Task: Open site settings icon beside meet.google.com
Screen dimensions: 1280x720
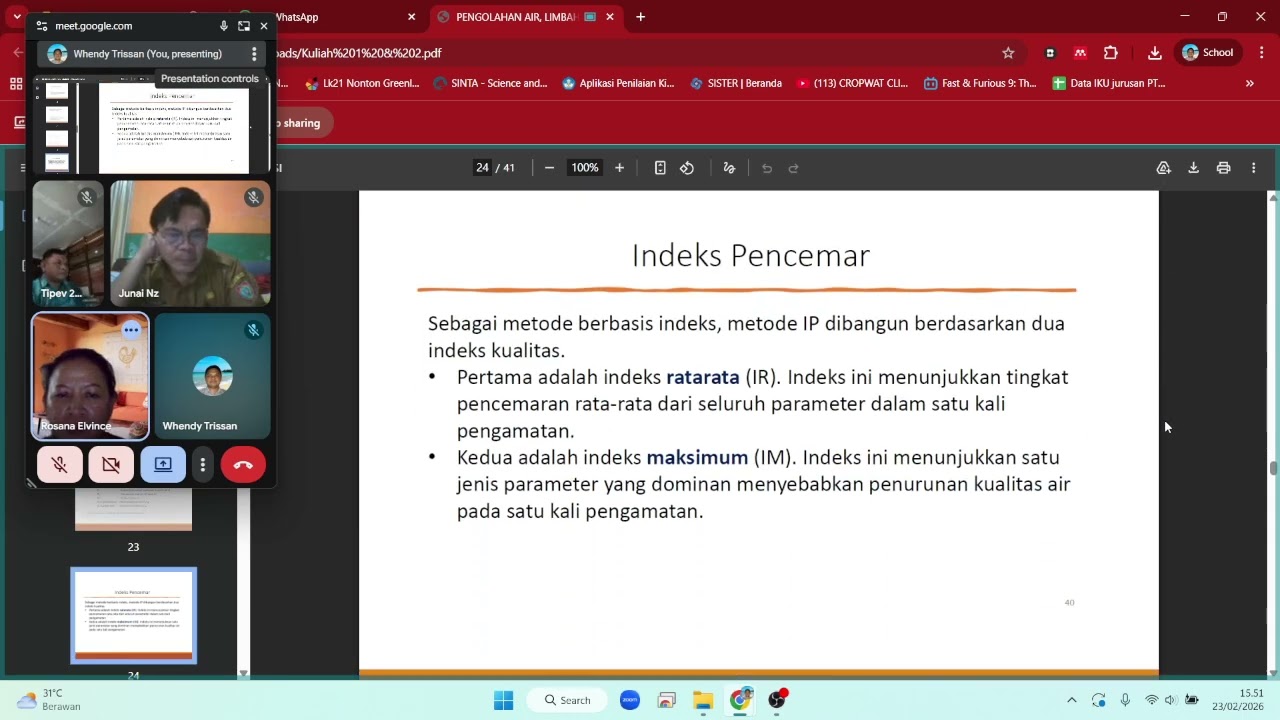Action: 42,26
